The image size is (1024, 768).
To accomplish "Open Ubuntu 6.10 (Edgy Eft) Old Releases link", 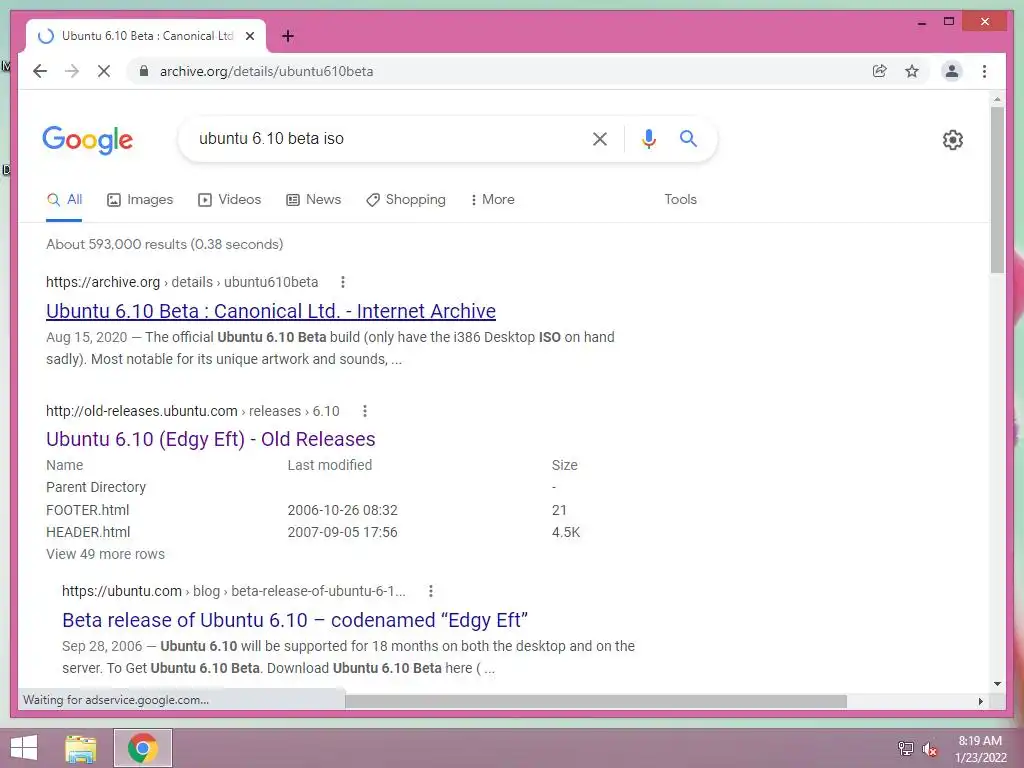I will click(210, 439).
